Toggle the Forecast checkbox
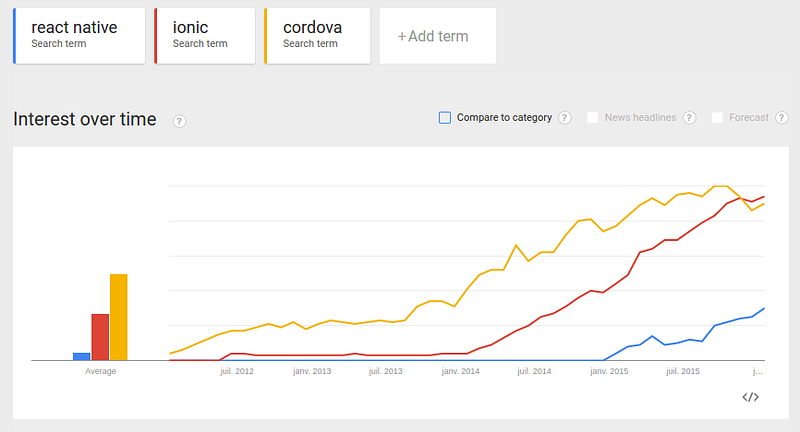Image resolution: width=800 pixels, height=432 pixels. (x=717, y=118)
